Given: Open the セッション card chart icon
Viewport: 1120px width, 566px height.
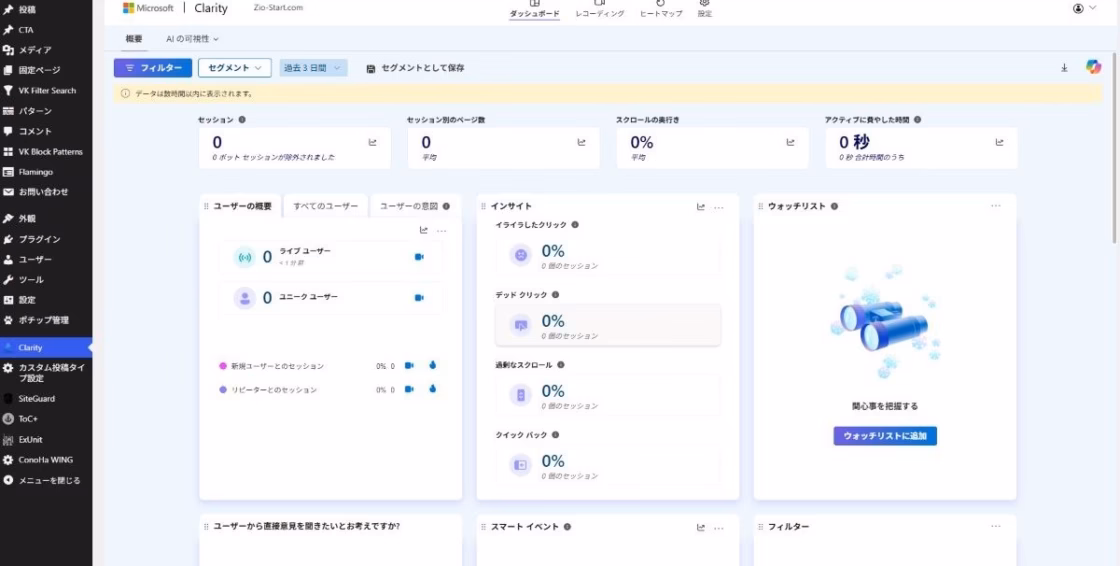Looking at the screenshot, I should tap(372, 142).
